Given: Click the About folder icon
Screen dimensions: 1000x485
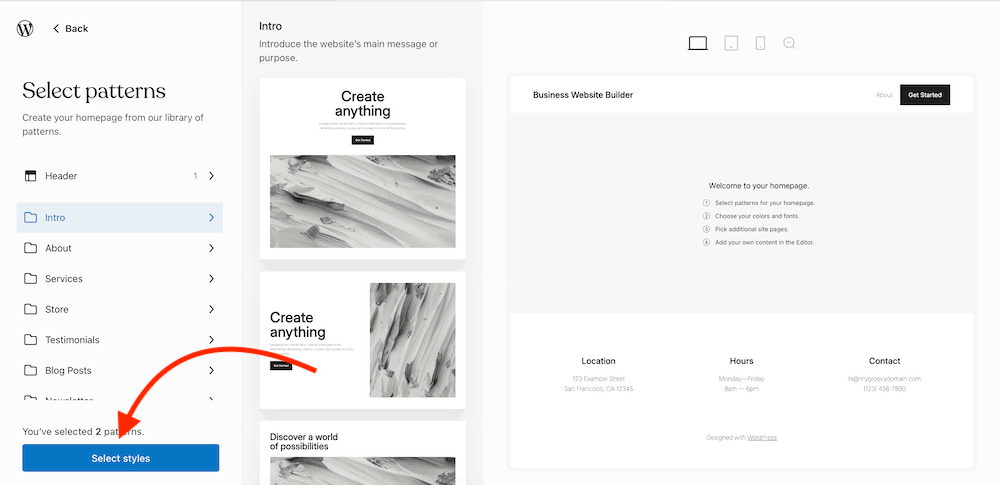Looking at the screenshot, I should click(x=31, y=248).
